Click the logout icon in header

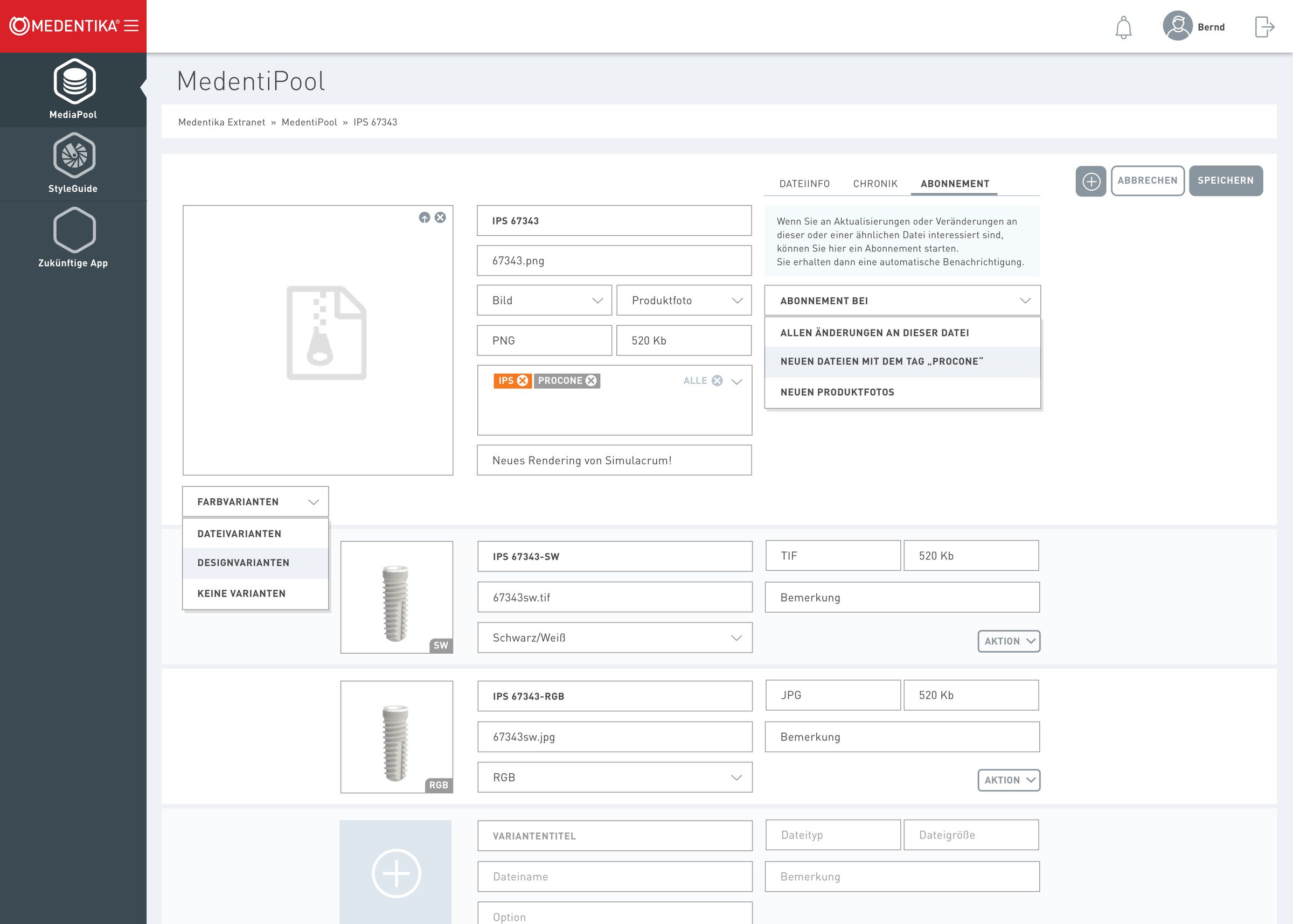pyautogui.click(x=1264, y=27)
